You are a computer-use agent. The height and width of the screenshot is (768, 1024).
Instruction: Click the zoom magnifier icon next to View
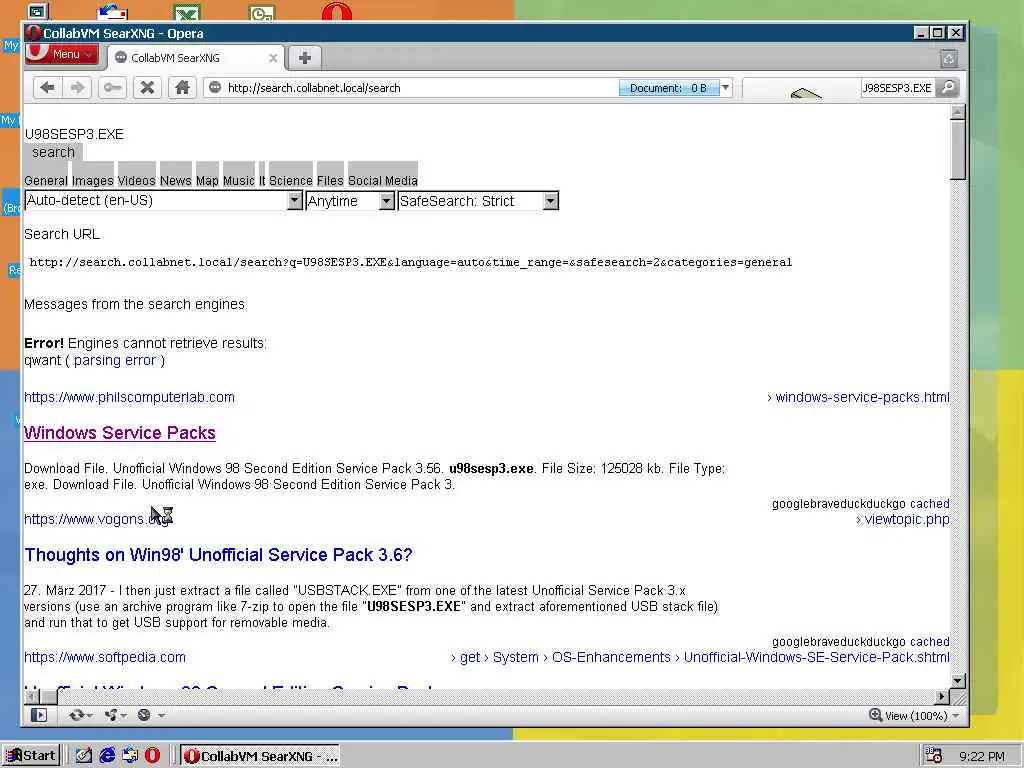point(875,715)
